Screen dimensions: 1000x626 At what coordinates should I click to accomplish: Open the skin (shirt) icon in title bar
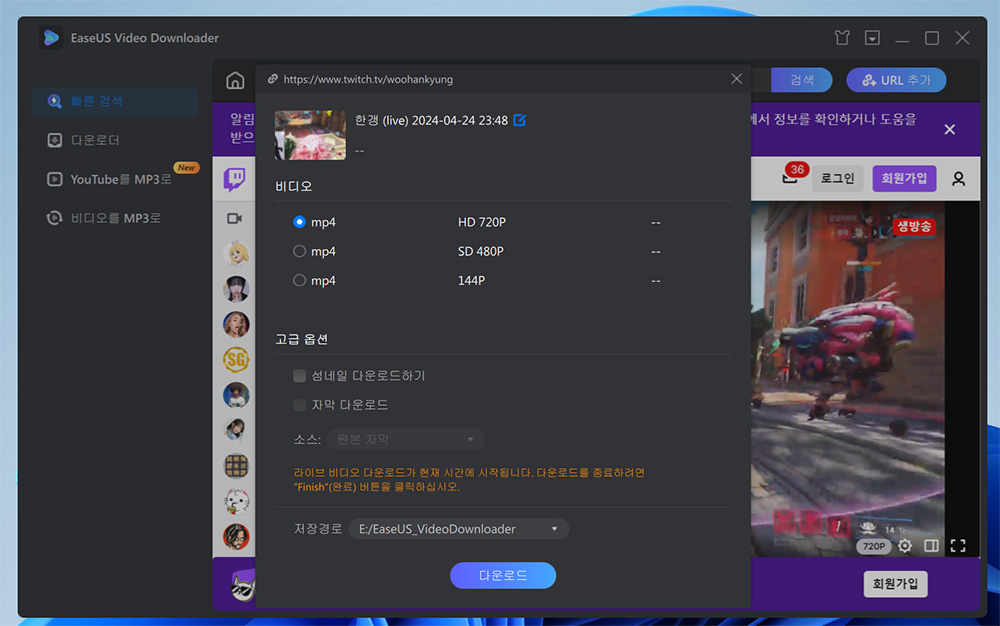842,38
